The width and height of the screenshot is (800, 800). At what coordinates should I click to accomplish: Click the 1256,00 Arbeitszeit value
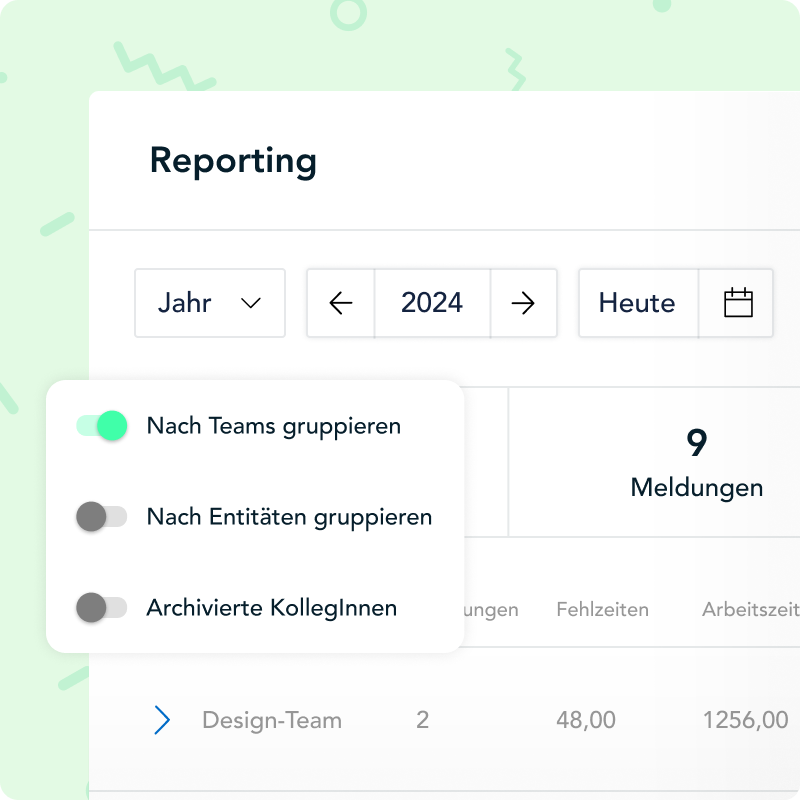pyautogui.click(x=745, y=720)
